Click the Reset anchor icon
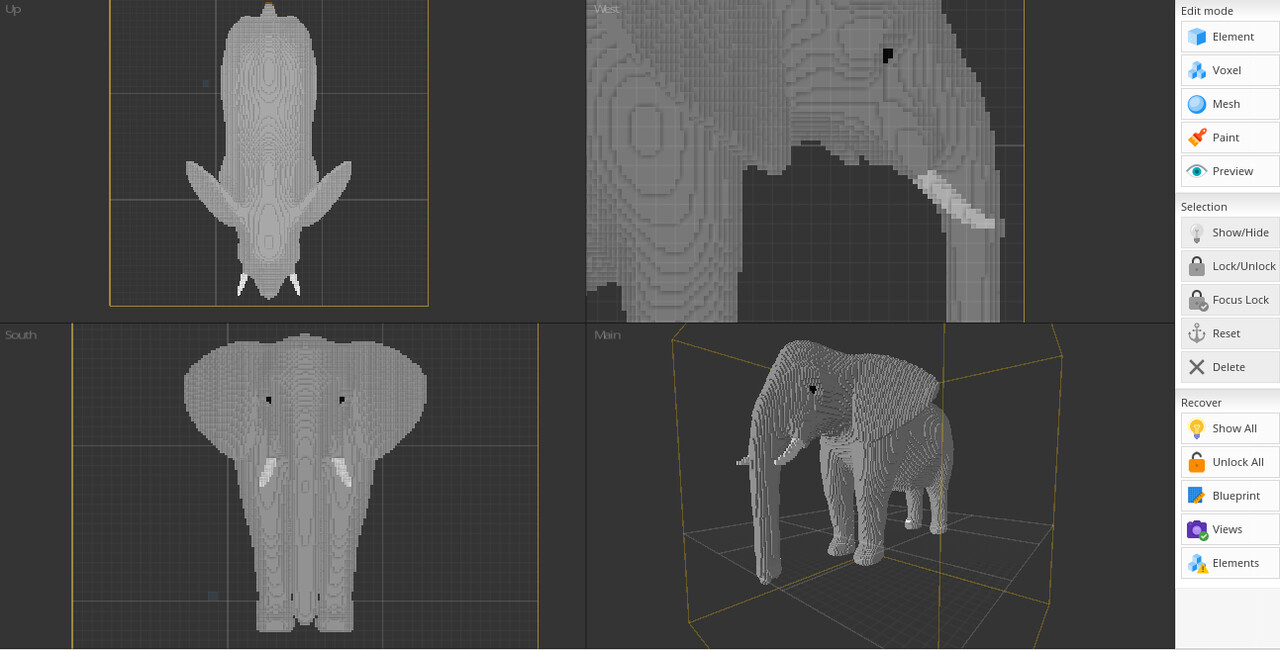 [1197, 334]
